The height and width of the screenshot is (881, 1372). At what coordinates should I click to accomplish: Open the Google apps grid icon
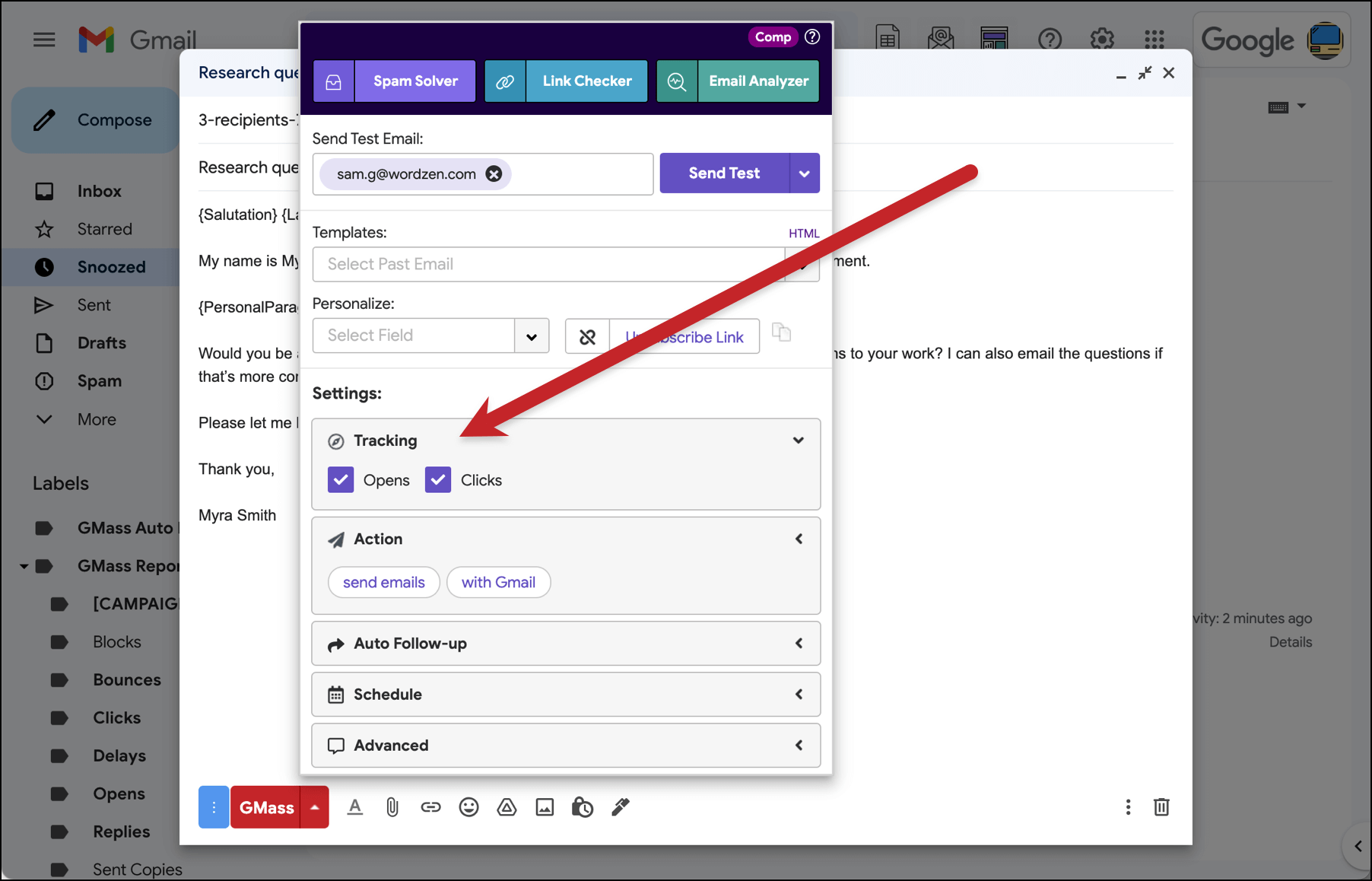tap(1154, 40)
